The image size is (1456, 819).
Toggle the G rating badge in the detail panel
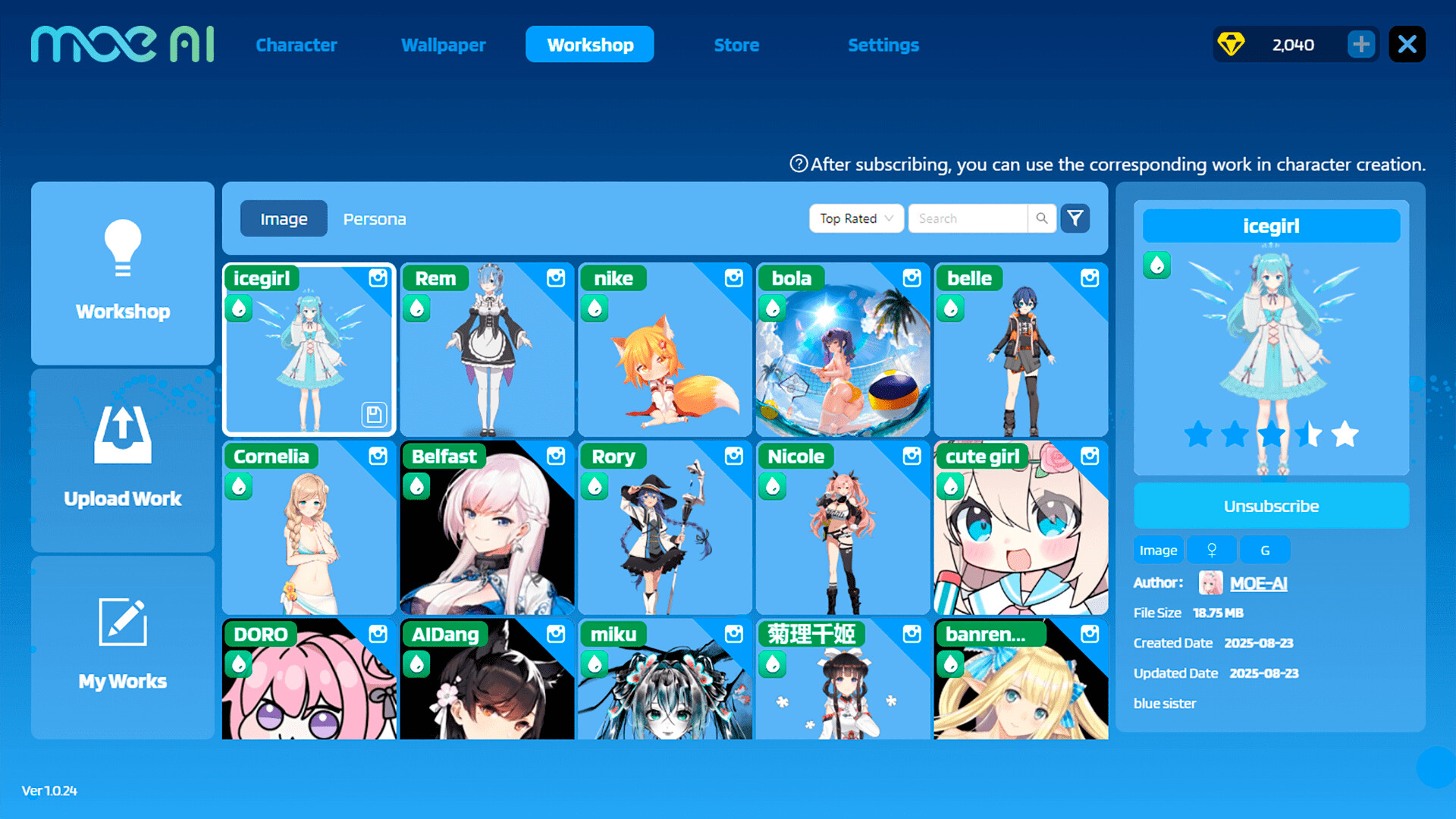pyautogui.click(x=1265, y=549)
